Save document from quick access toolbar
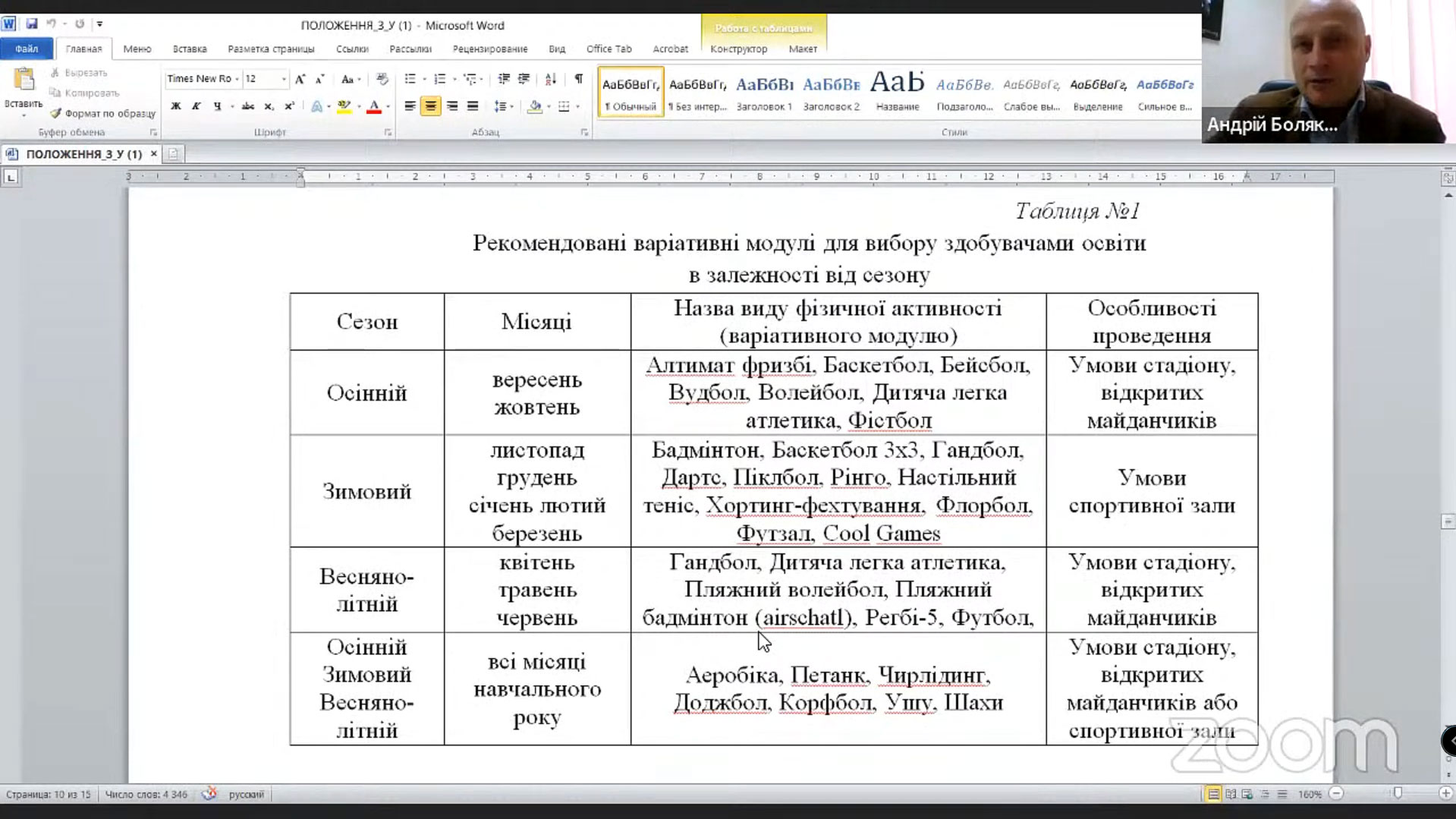This screenshot has height=819, width=1456. point(32,24)
